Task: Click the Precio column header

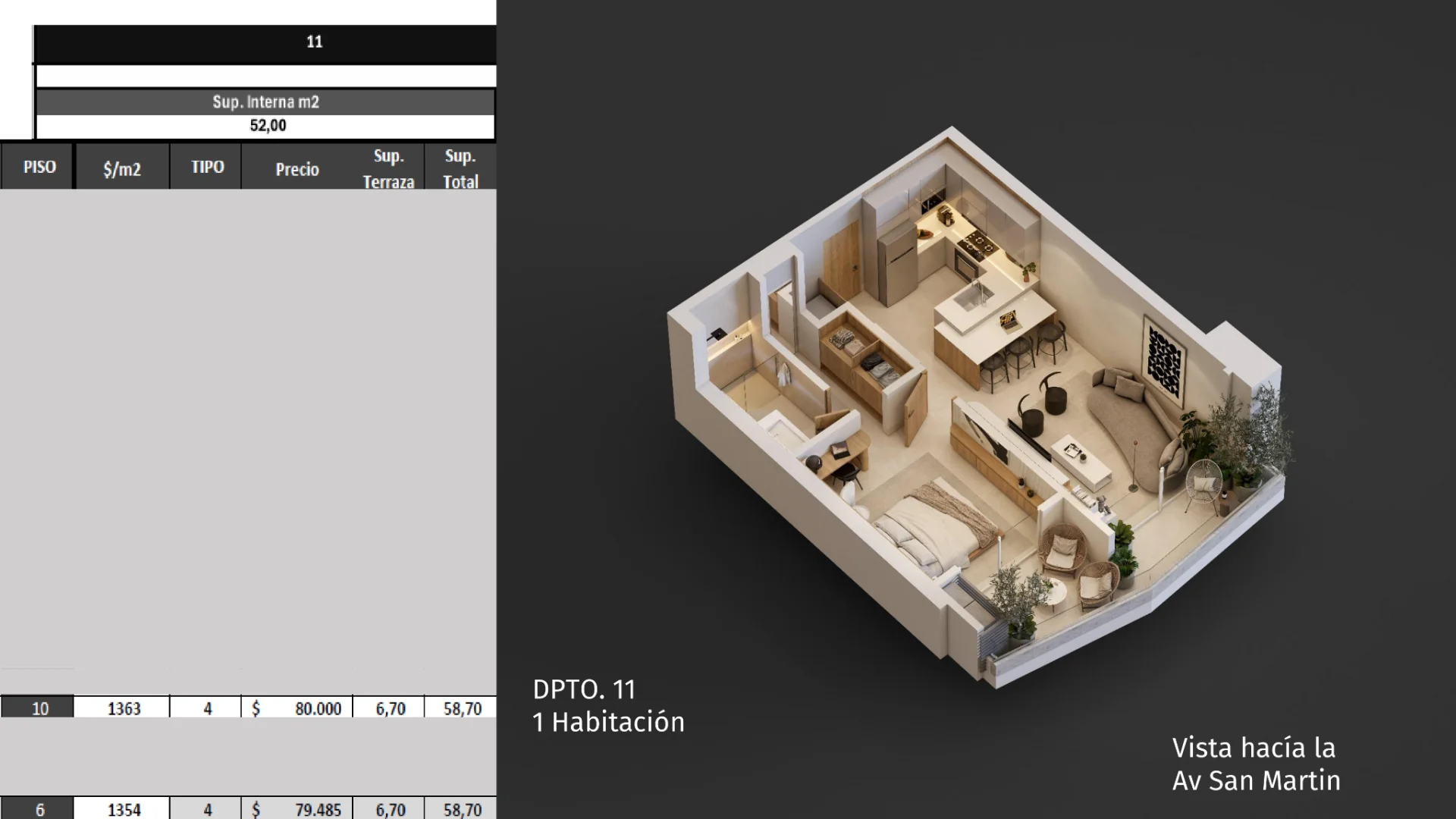Action: (297, 169)
